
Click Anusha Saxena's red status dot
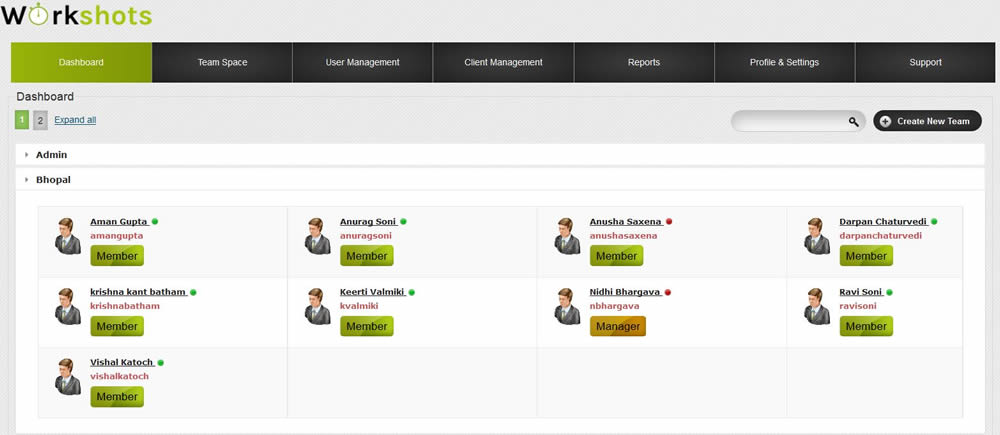pyautogui.click(x=669, y=221)
